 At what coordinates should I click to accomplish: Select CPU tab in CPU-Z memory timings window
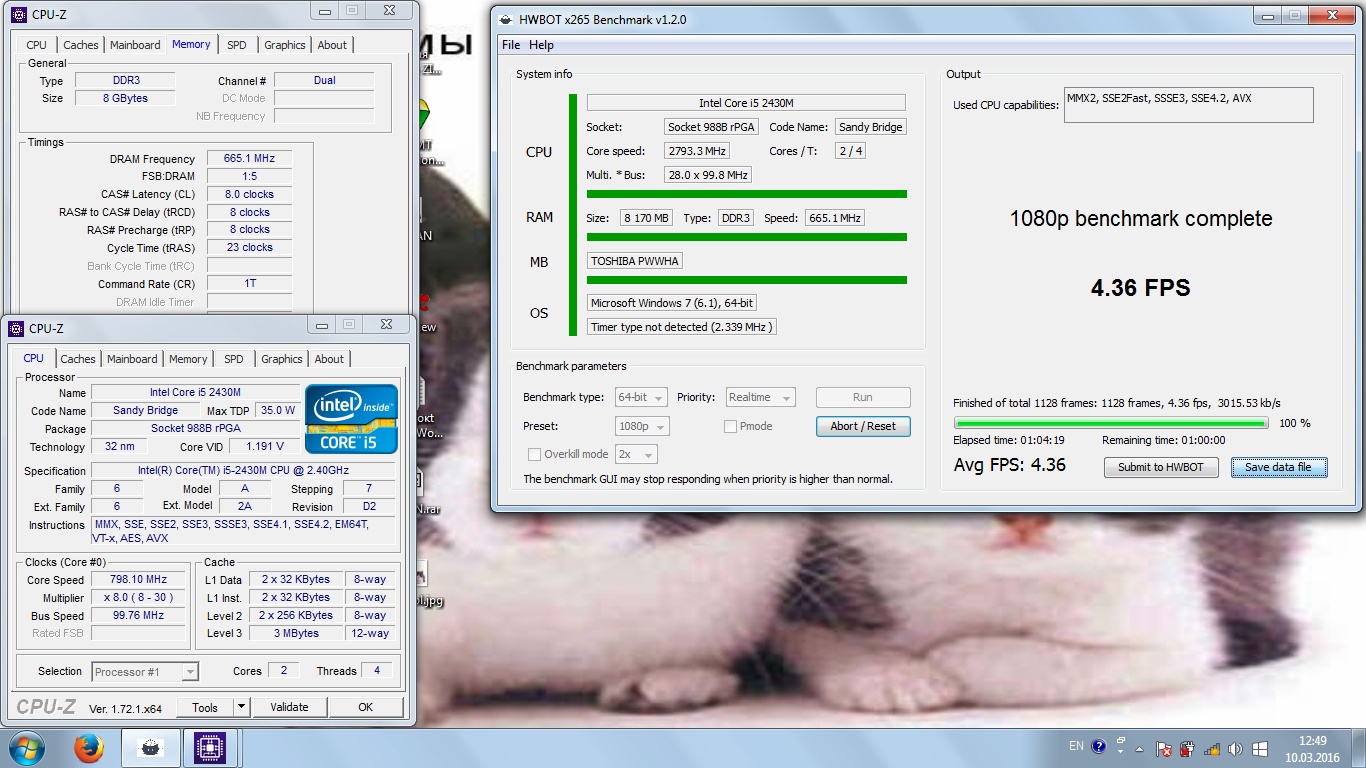click(x=37, y=45)
